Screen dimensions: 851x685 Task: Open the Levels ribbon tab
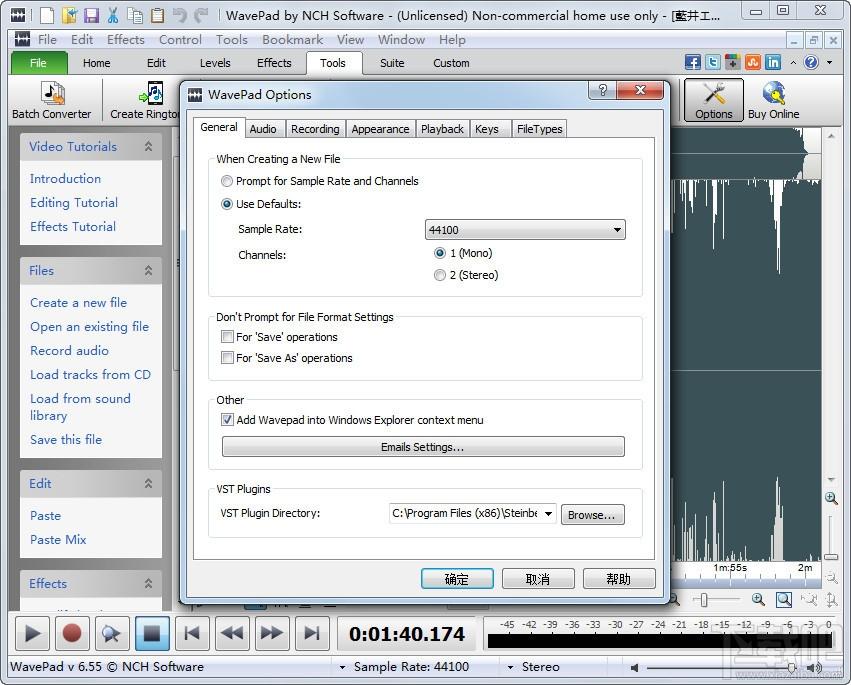(215, 63)
